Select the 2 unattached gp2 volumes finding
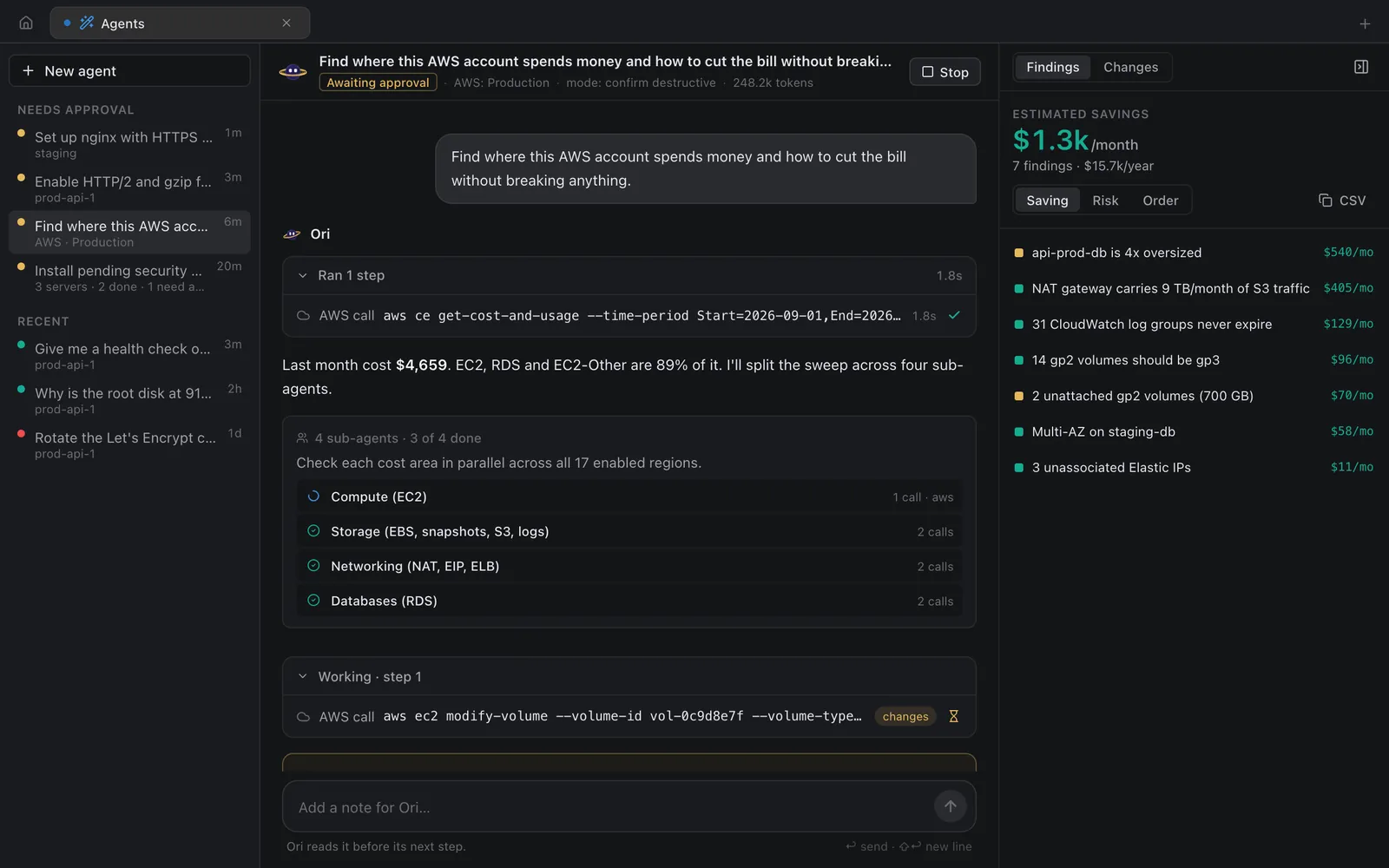 pos(1194,396)
